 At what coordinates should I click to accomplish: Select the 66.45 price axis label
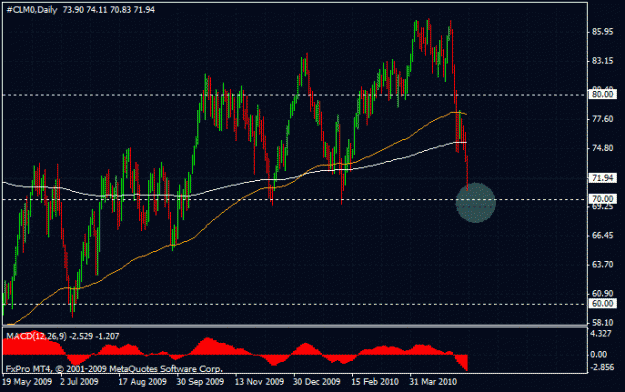coord(603,236)
